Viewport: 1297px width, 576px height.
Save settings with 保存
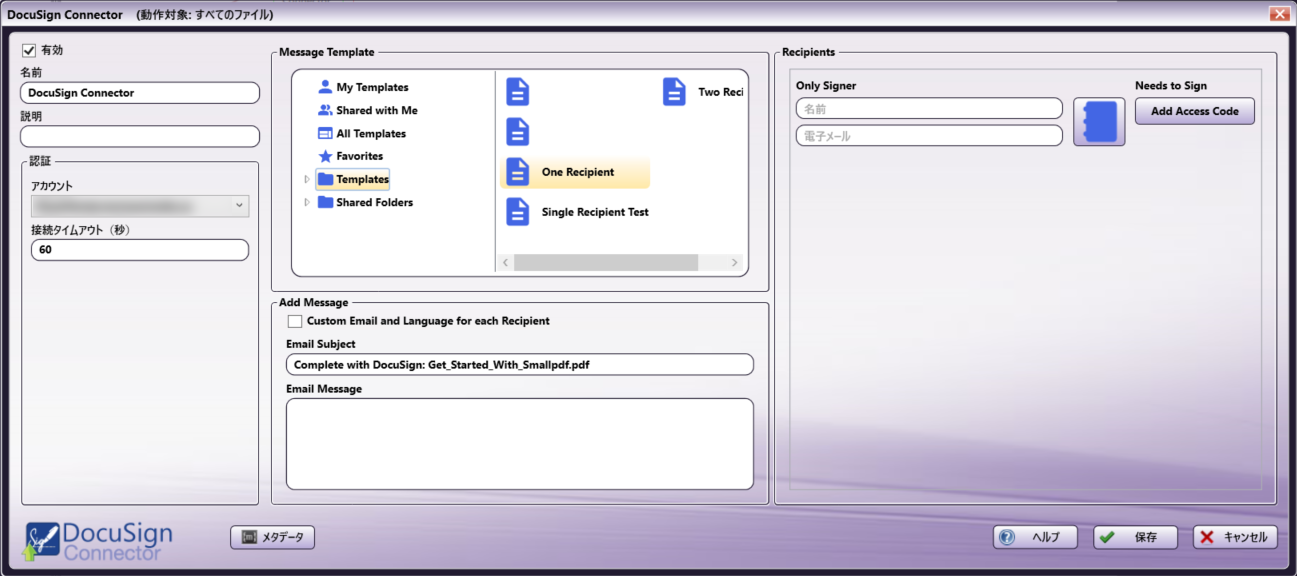click(1135, 537)
